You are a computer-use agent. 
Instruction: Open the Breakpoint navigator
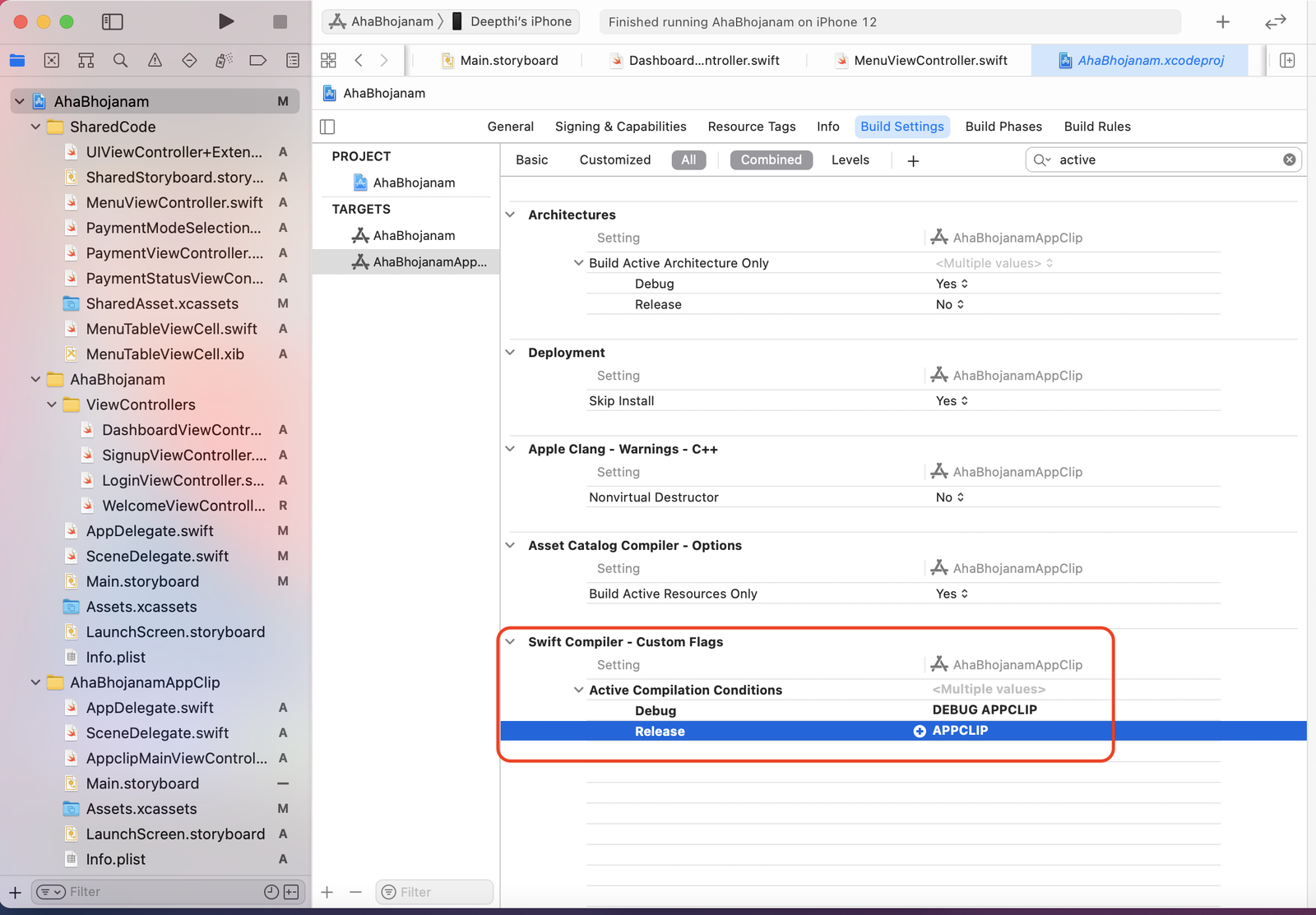click(257, 60)
